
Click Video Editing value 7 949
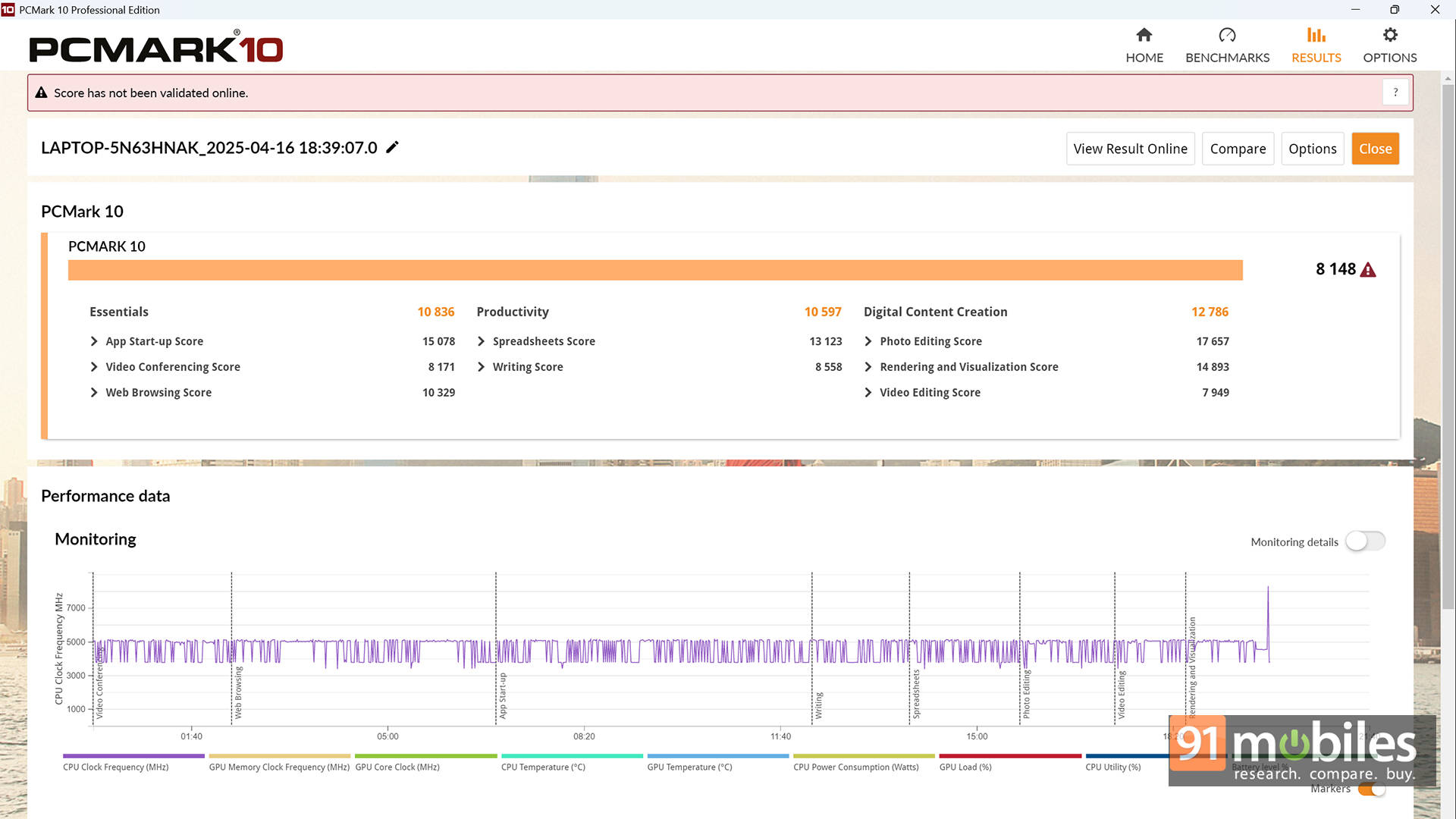coord(1216,393)
